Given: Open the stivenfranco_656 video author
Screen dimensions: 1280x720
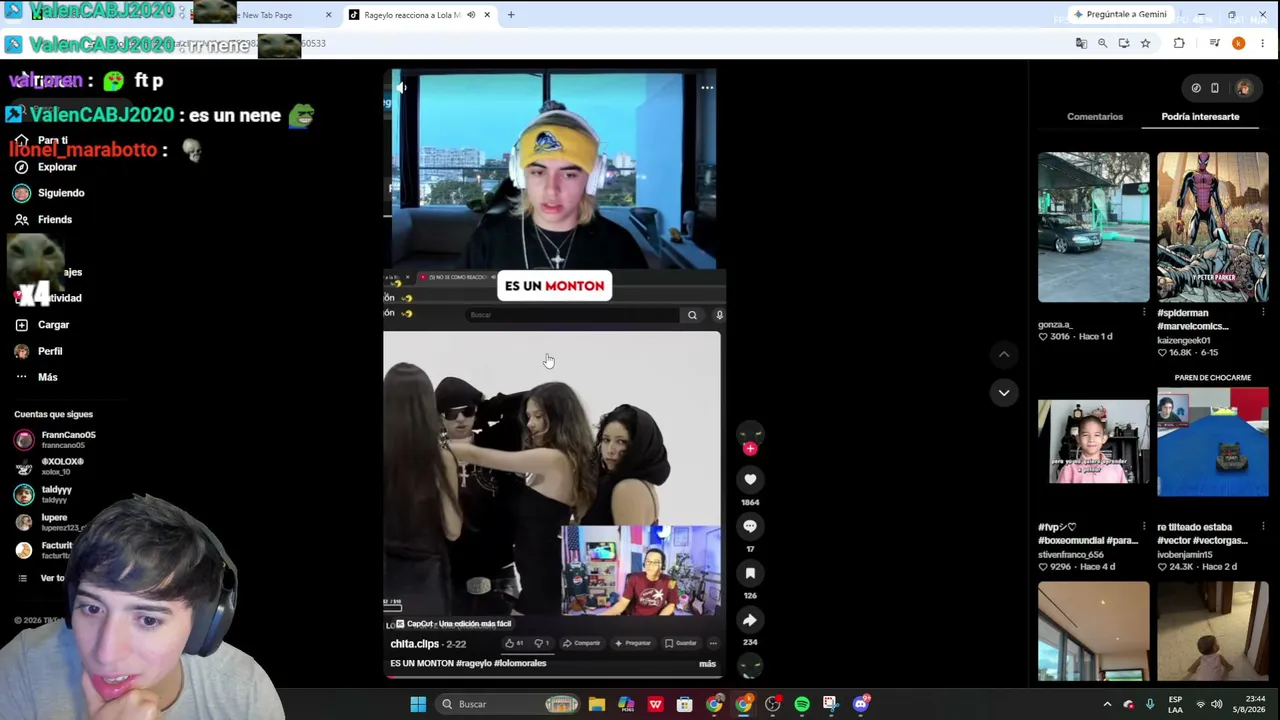Looking at the screenshot, I should 1071,554.
